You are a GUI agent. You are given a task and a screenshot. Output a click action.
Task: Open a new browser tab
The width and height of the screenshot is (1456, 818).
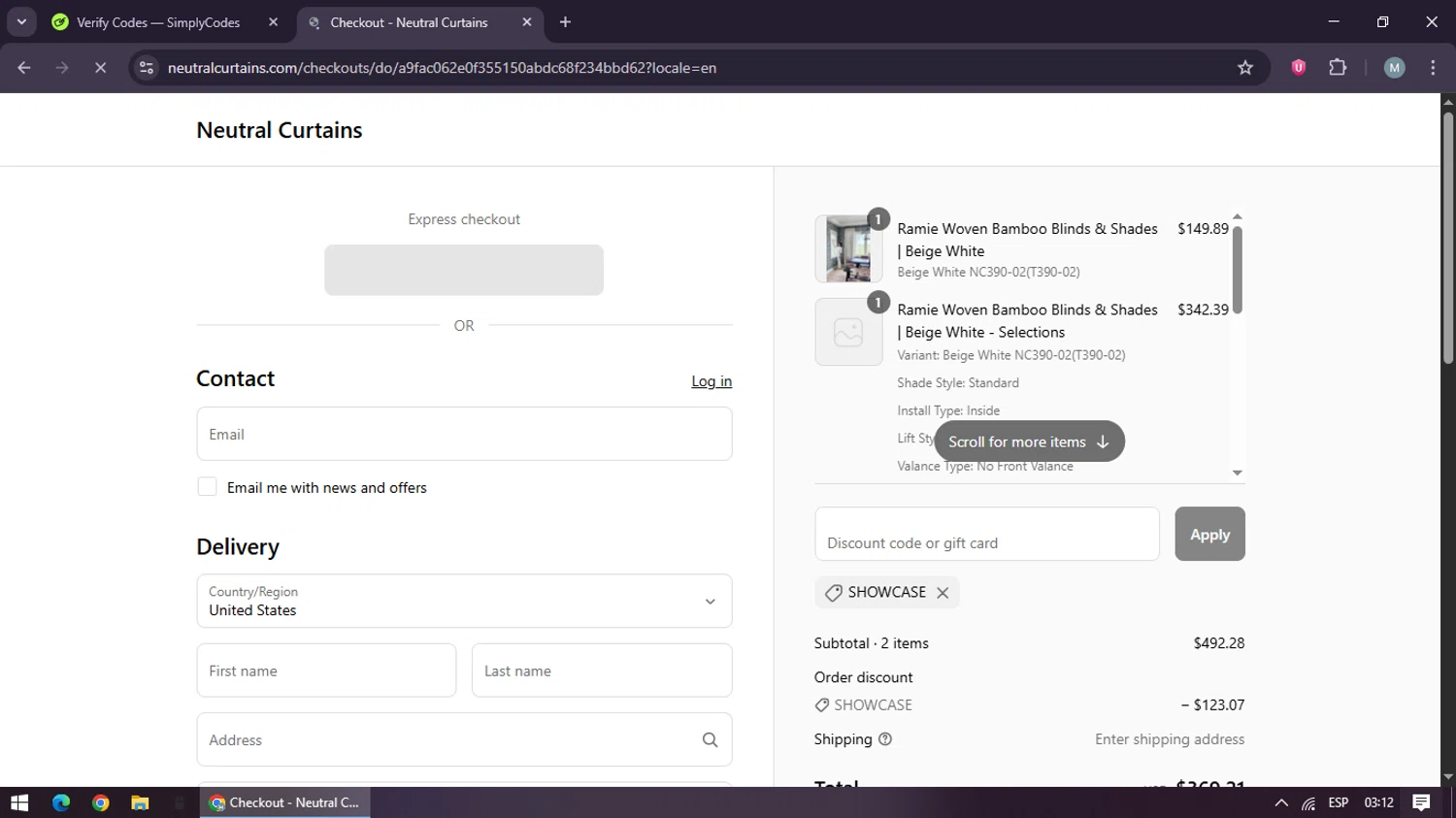[565, 22]
